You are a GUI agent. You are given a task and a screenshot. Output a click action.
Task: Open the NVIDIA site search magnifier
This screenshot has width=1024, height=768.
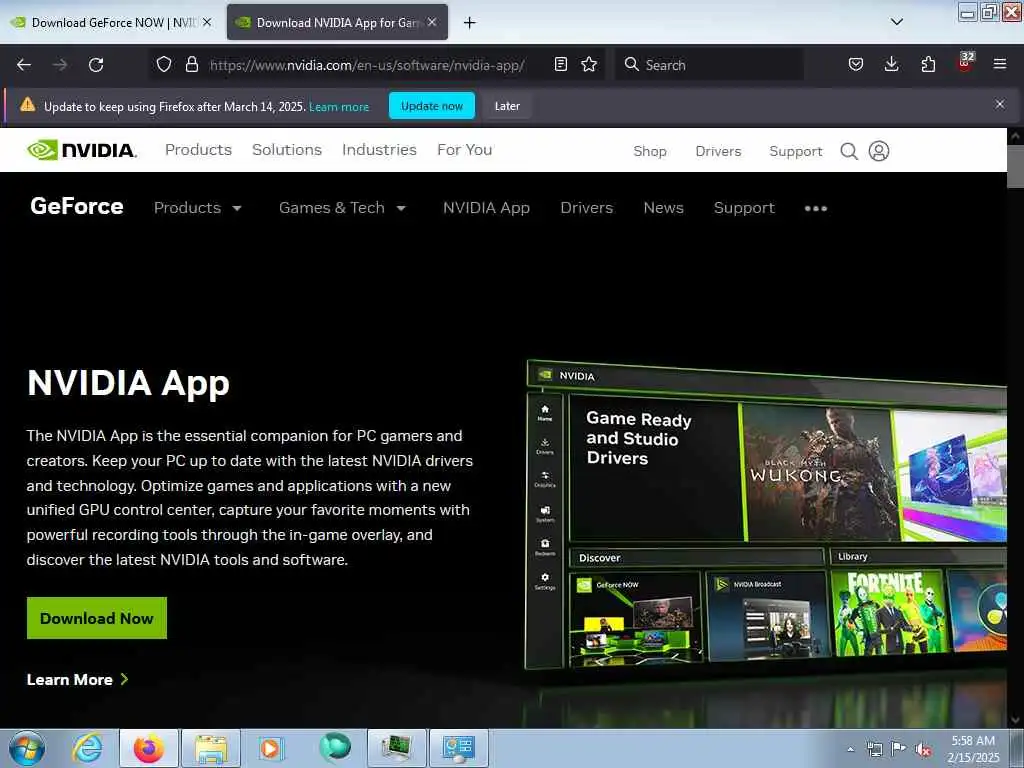pyautogui.click(x=848, y=151)
